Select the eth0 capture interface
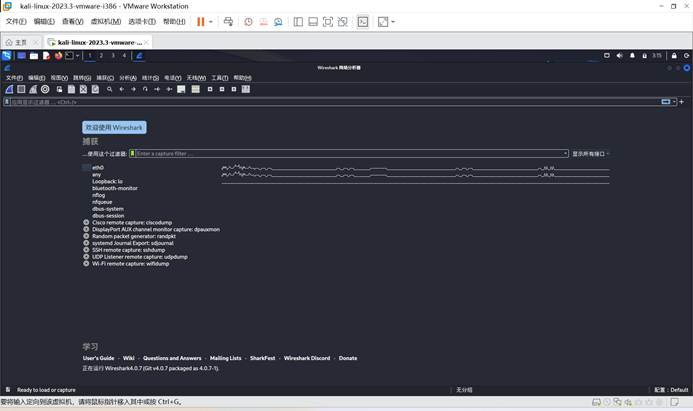This screenshot has height=411, width=693. (98, 167)
